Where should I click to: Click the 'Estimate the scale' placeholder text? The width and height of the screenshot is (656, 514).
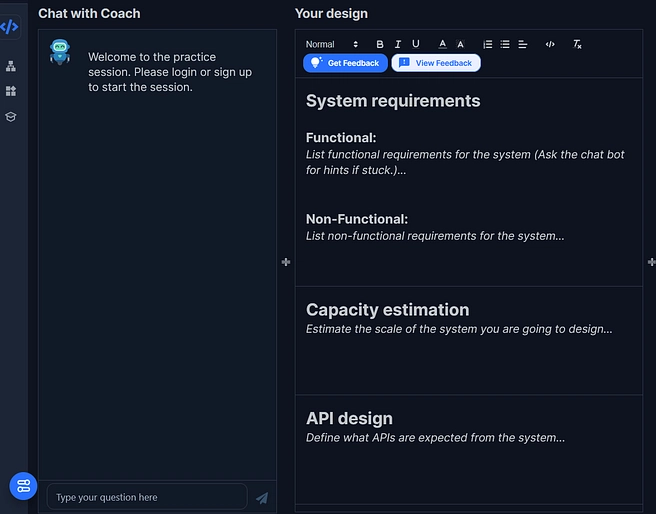coord(459,329)
